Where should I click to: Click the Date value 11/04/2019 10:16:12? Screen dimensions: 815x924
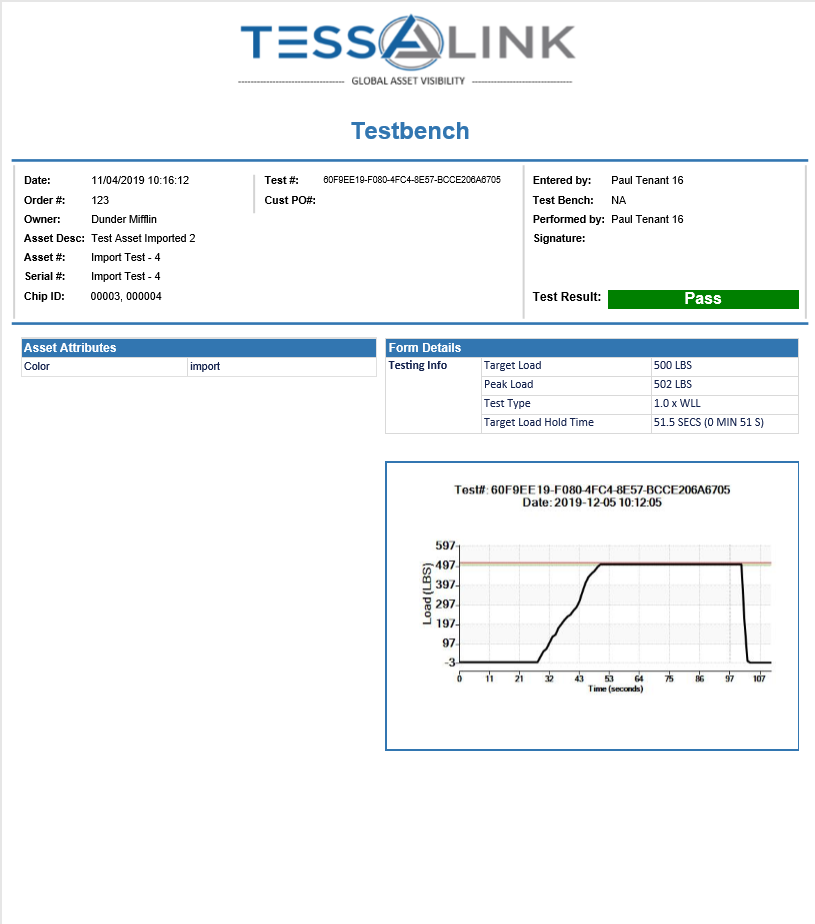tap(140, 181)
